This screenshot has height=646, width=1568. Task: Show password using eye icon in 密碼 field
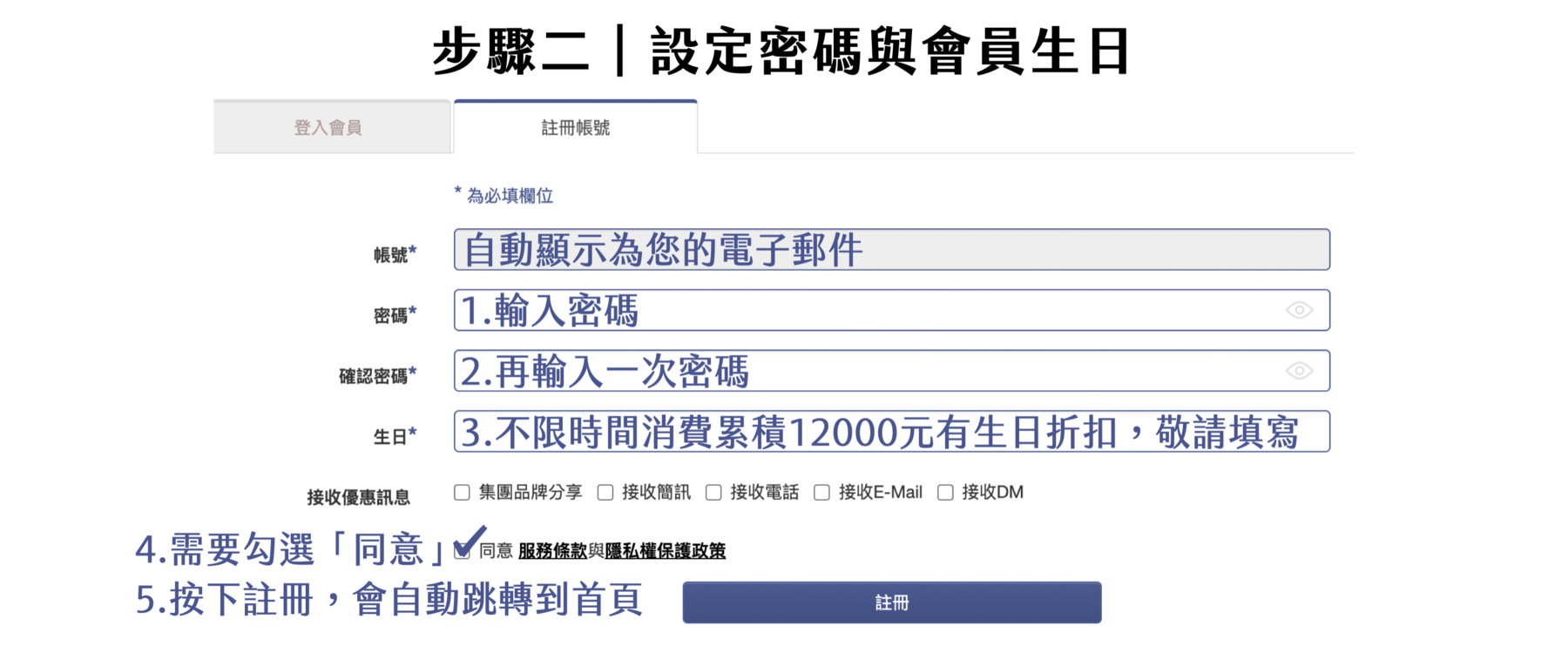point(1299,311)
